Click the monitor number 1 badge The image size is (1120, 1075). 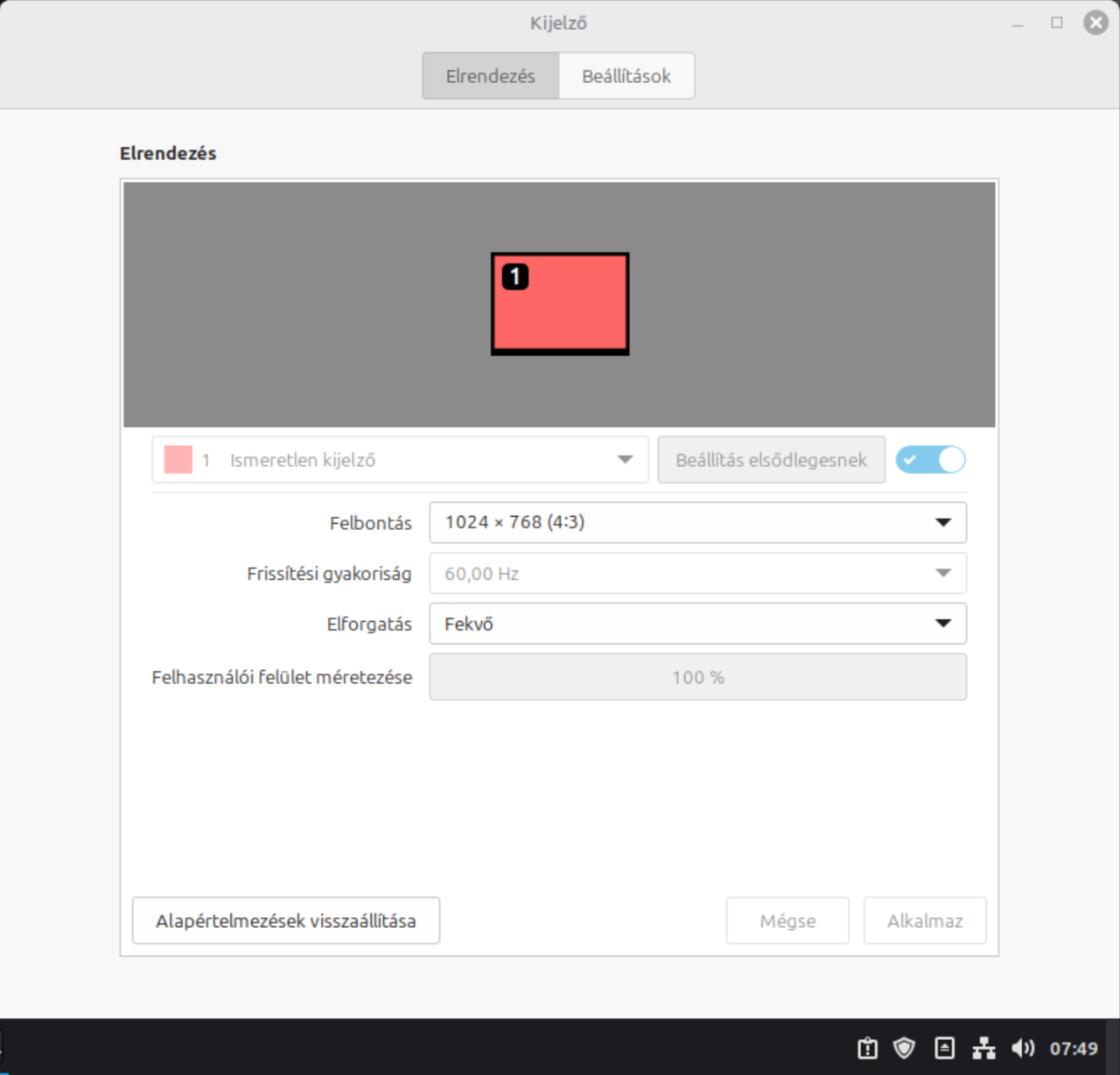click(x=514, y=277)
